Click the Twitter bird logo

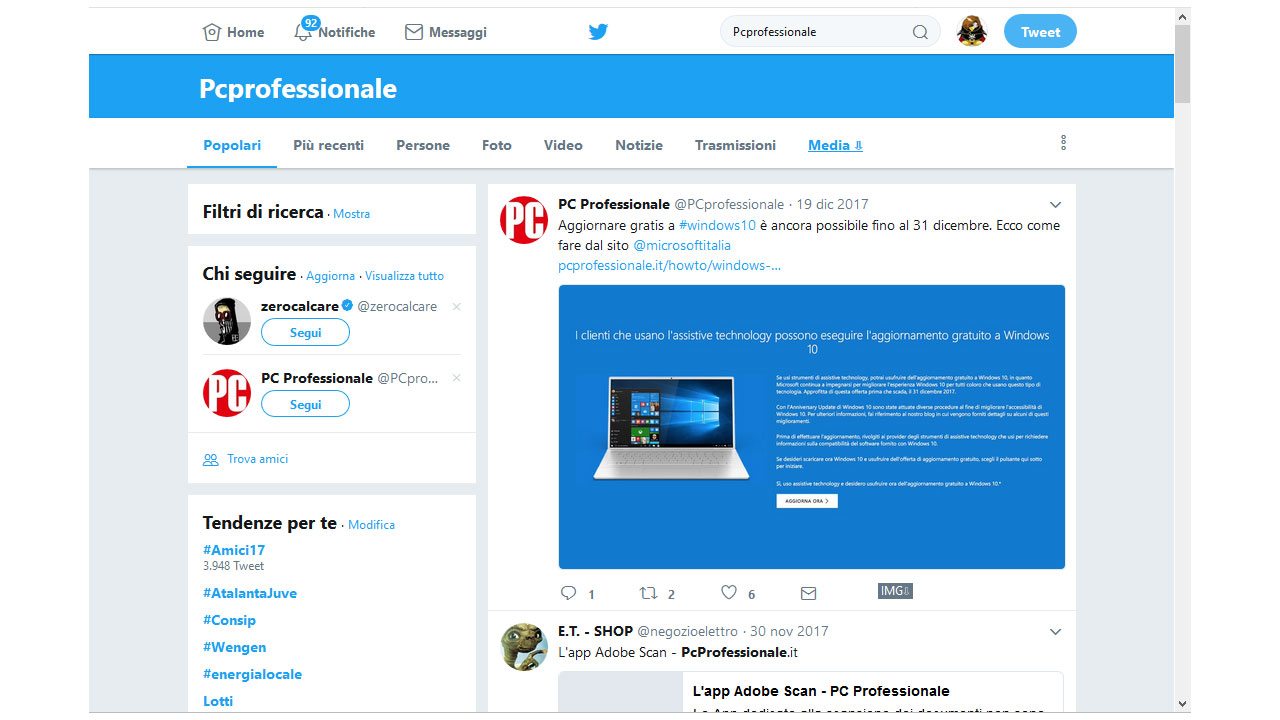(598, 32)
